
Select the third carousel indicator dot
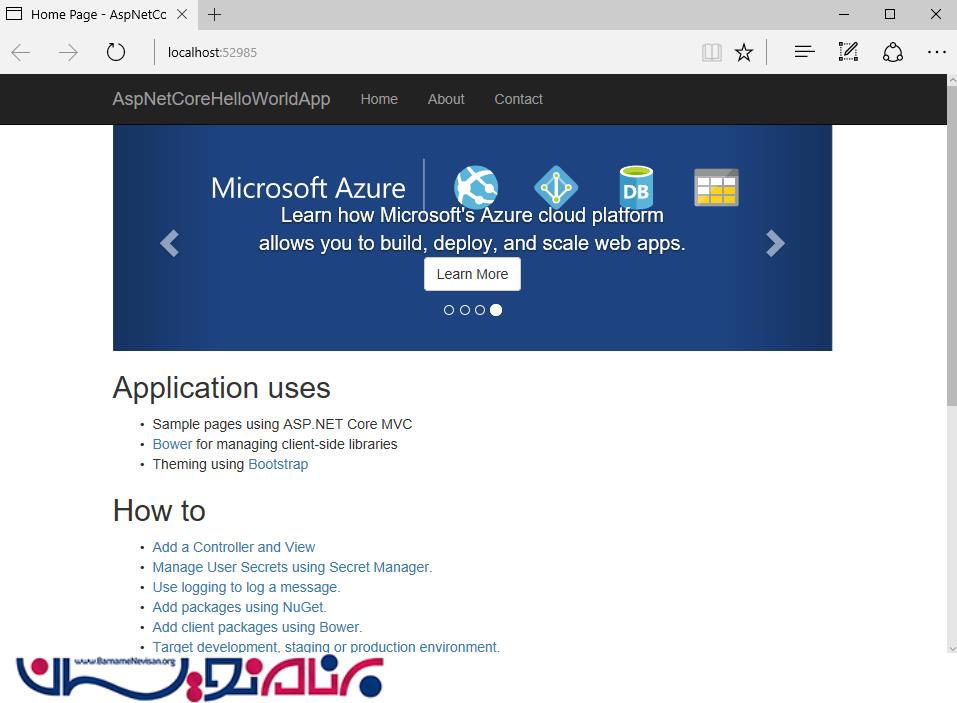coord(480,310)
